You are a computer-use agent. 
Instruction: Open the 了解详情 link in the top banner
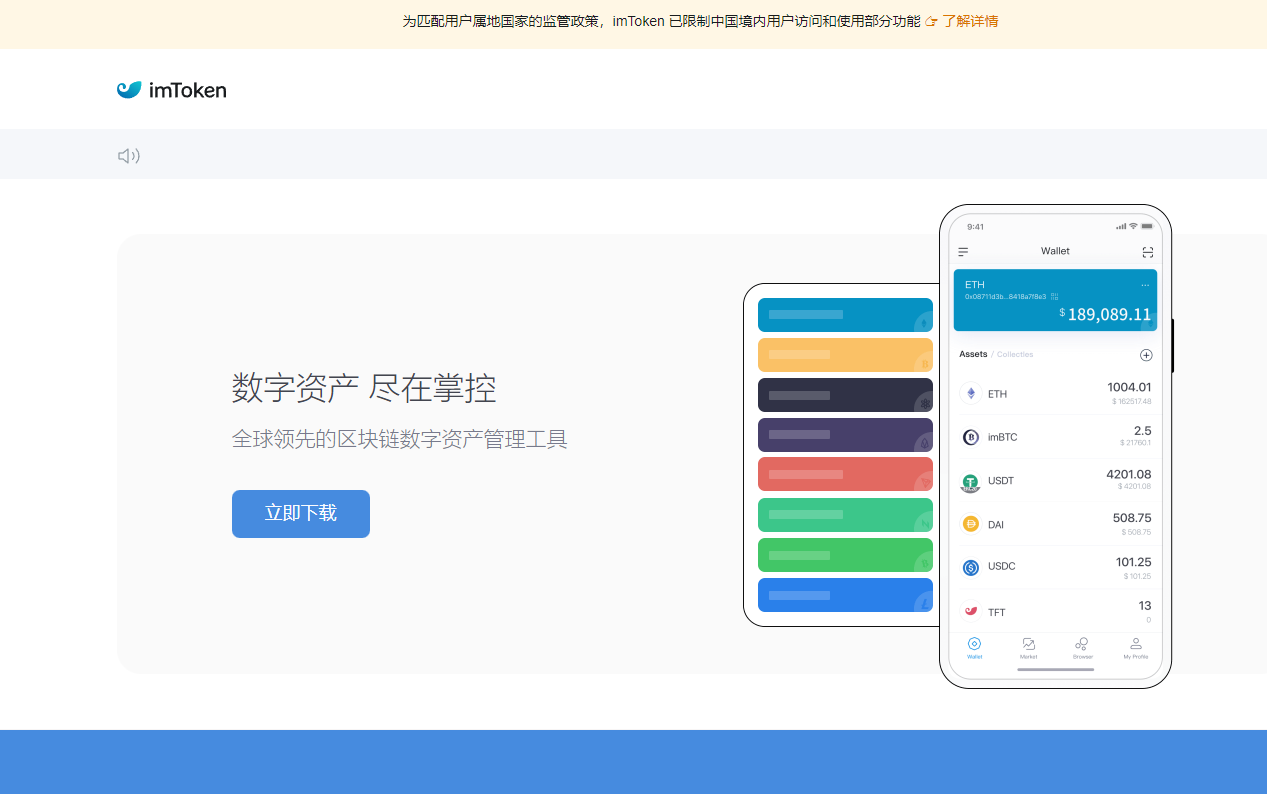pos(970,20)
